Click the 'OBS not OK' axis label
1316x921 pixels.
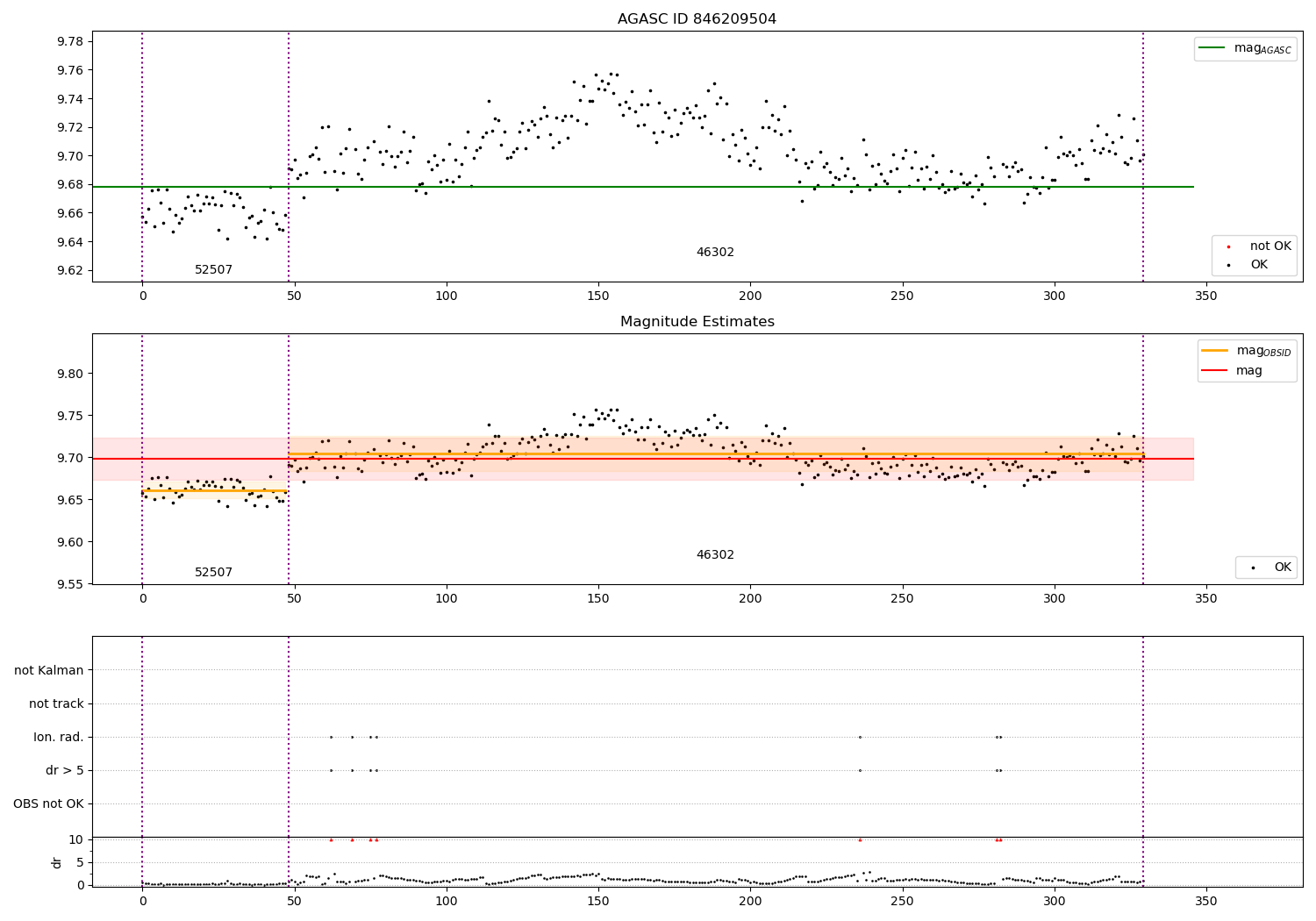click(48, 803)
